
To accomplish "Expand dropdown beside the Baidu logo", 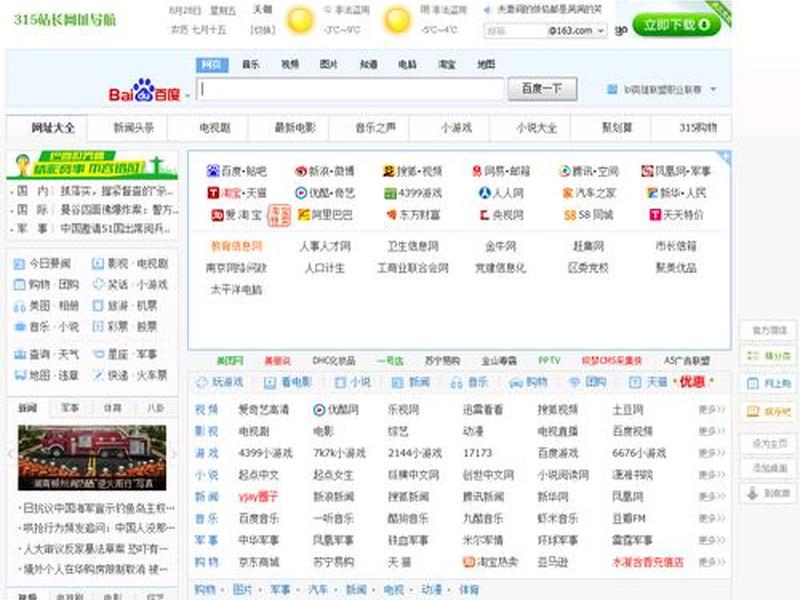I will [187, 95].
